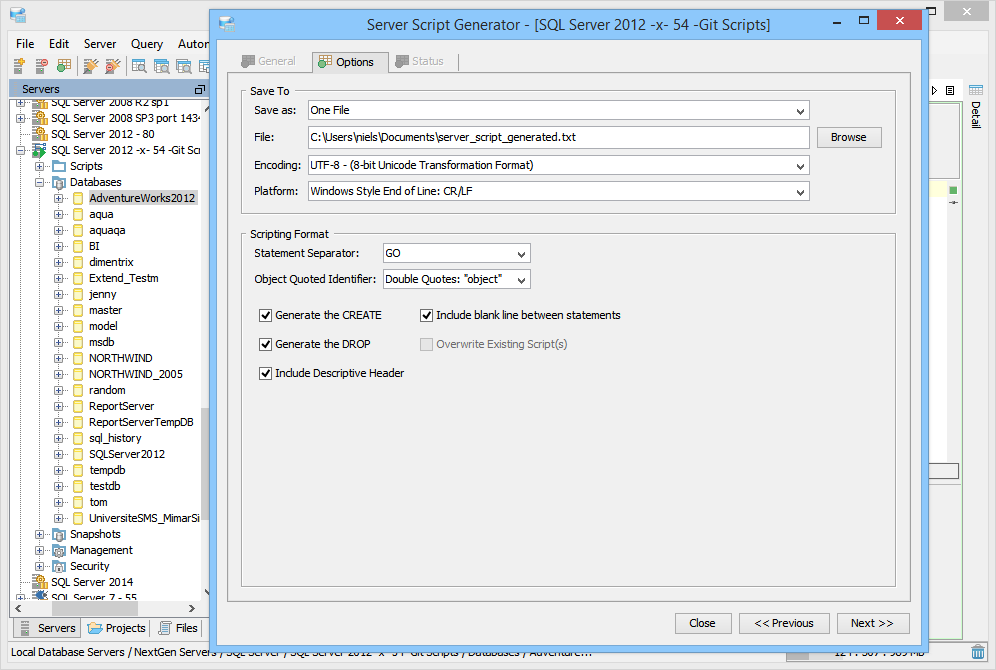Viewport: 996px width, 670px height.
Task: Click the register new server icon
Action: [x=19, y=65]
